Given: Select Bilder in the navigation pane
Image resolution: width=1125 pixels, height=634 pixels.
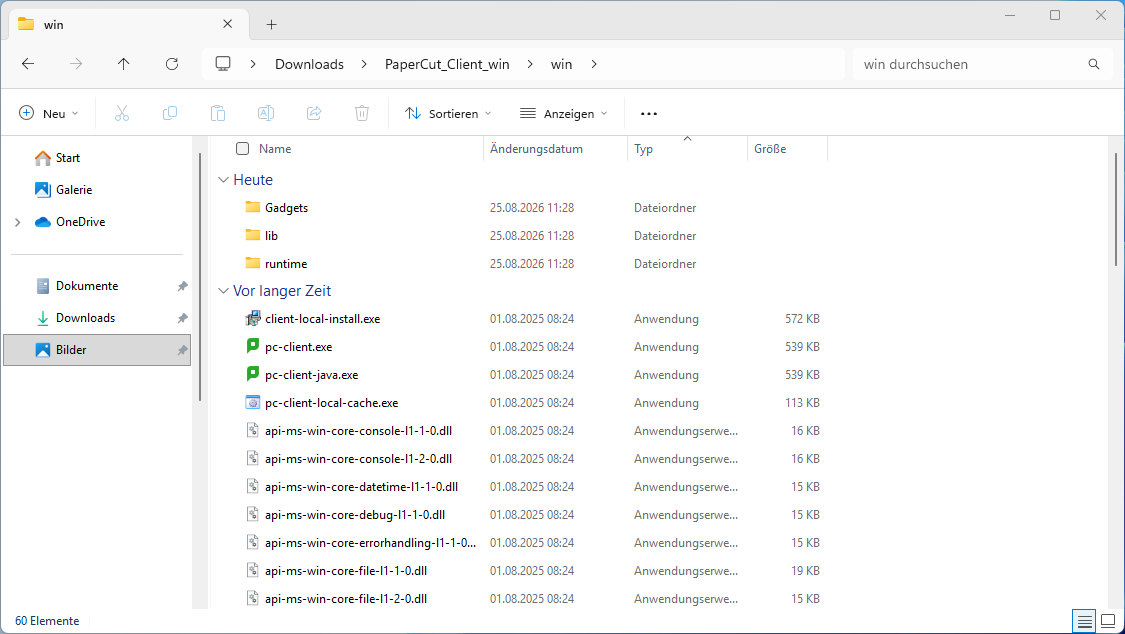Looking at the screenshot, I should [97, 350].
